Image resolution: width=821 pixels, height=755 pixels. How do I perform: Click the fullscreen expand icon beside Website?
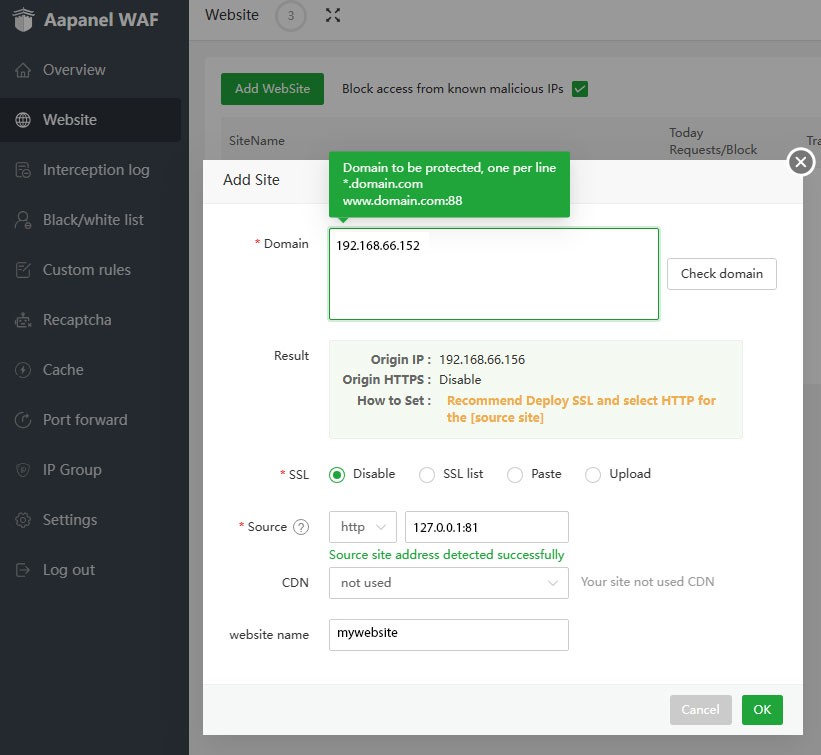[x=333, y=15]
